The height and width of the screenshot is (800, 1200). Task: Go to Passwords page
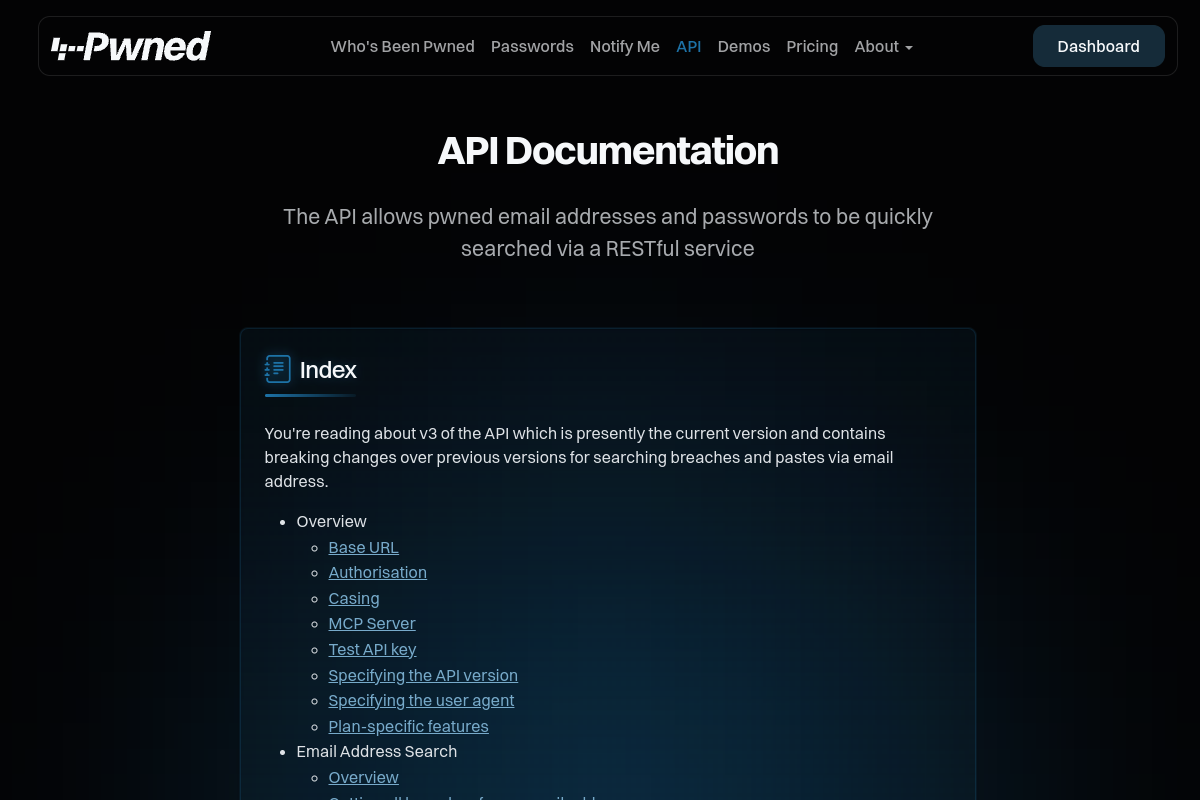click(x=532, y=46)
